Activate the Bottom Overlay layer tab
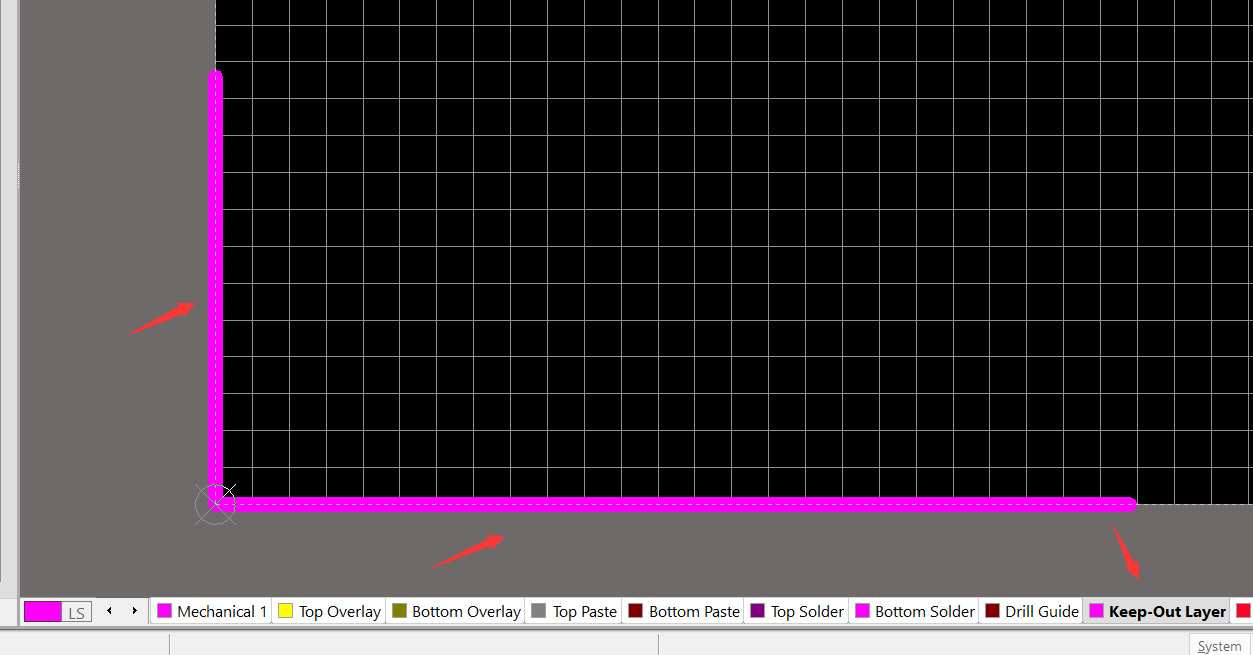The image size is (1253, 655). pyautogui.click(x=455, y=611)
